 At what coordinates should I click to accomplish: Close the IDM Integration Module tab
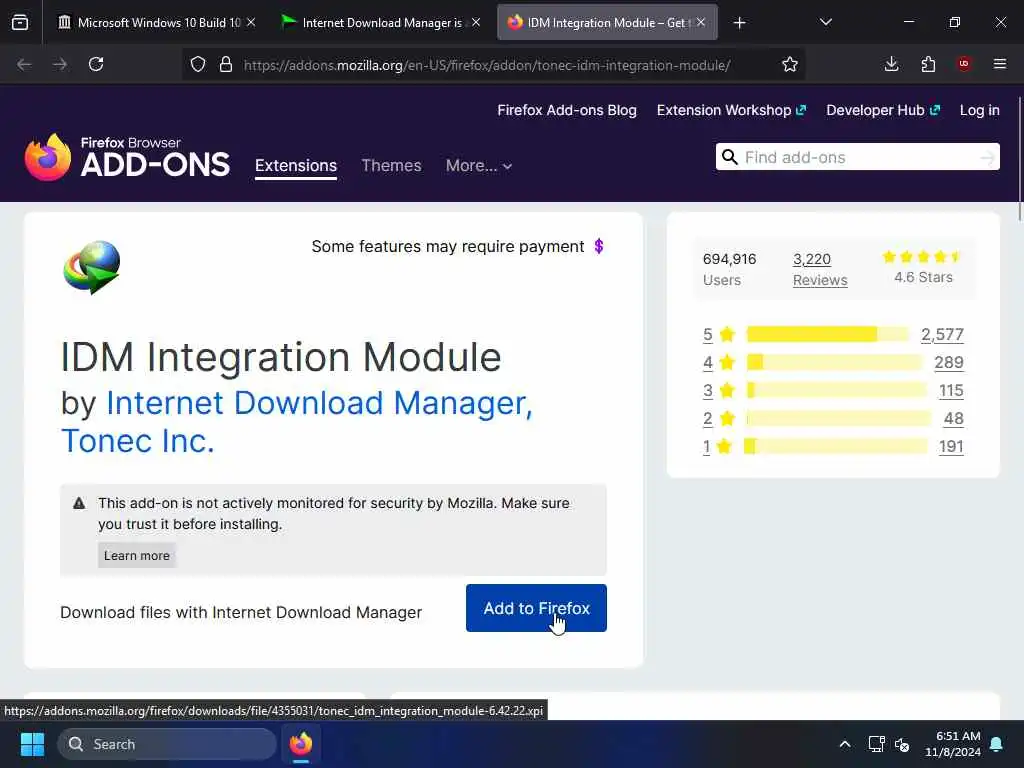coord(701,23)
